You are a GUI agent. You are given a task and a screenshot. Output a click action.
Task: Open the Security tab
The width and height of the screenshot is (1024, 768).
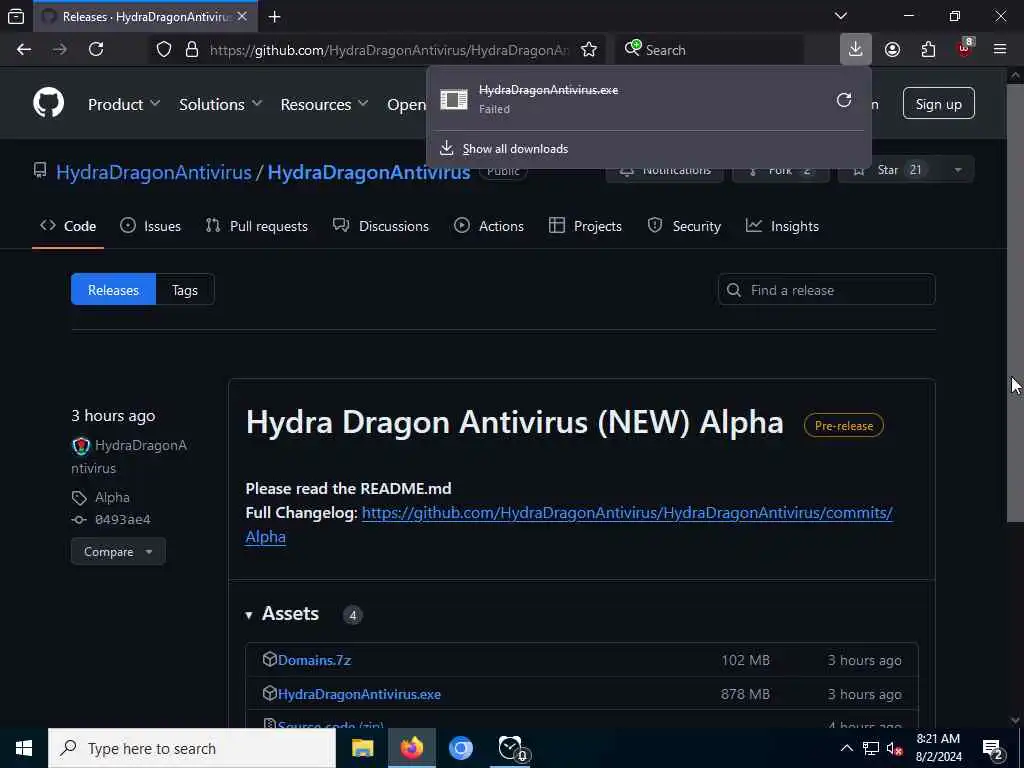[684, 226]
